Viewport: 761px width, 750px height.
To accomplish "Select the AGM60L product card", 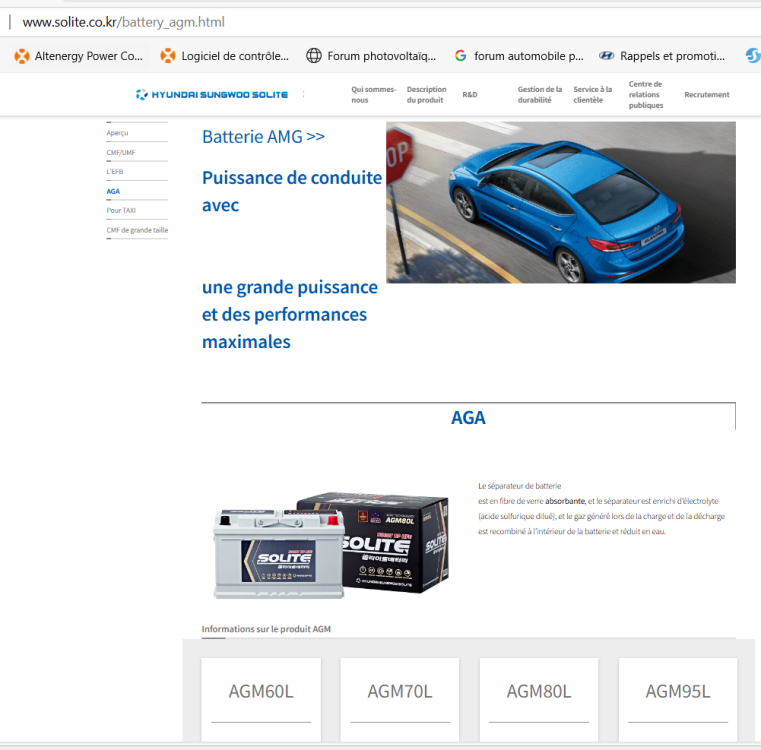I will pyautogui.click(x=261, y=692).
